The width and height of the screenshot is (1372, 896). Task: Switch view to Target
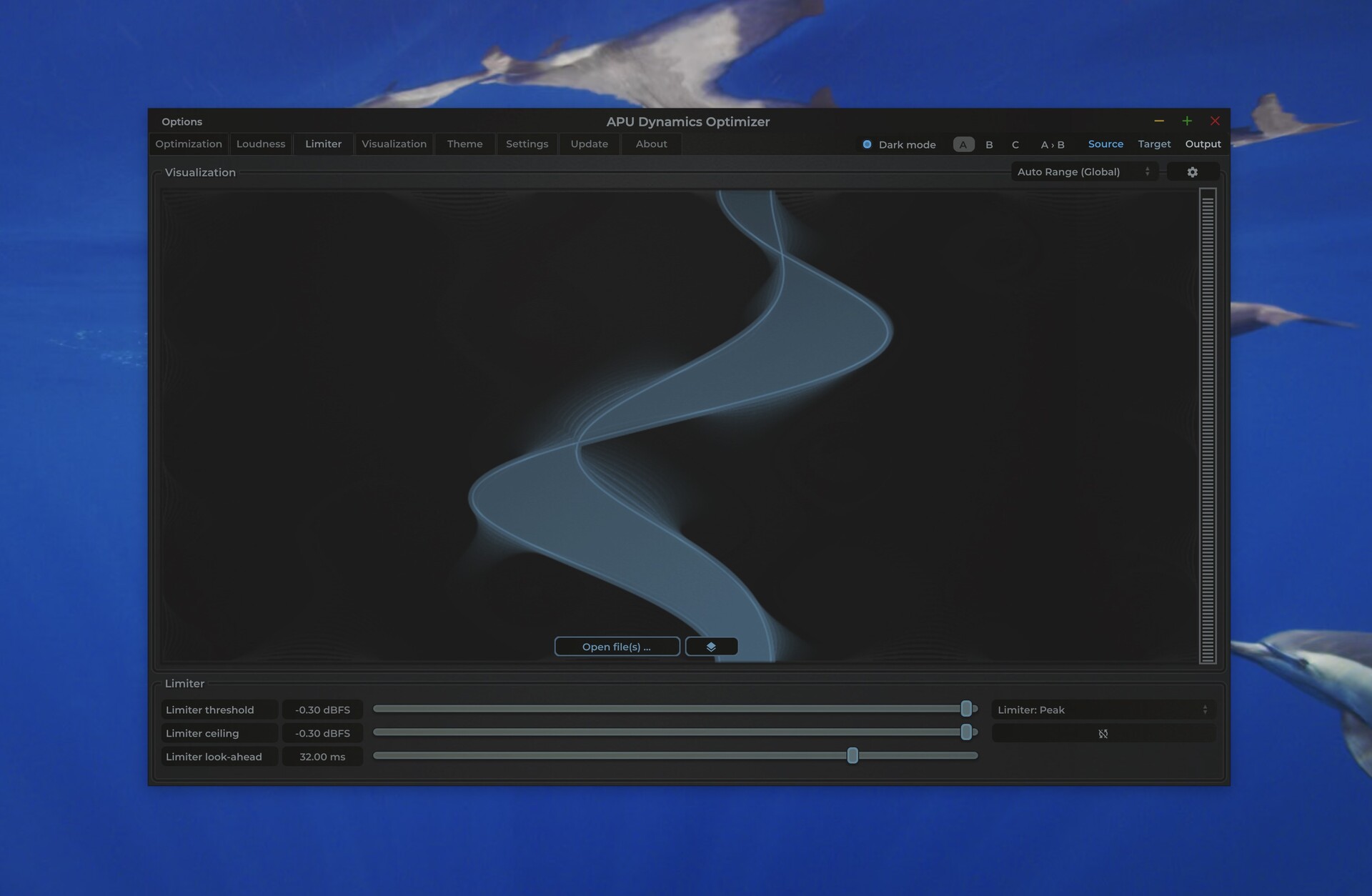[1154, 144]
